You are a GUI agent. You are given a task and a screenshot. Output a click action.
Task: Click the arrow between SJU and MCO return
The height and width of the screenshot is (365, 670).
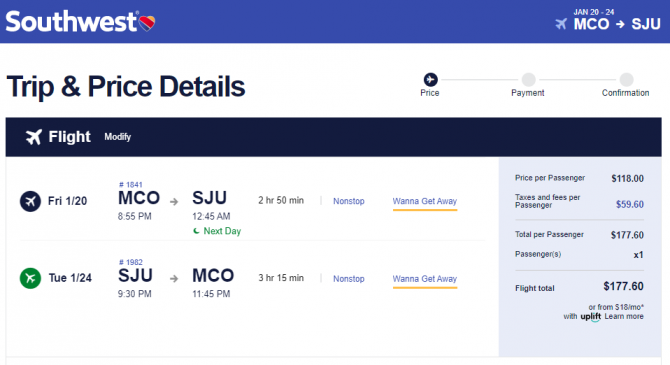coord(174,279)
